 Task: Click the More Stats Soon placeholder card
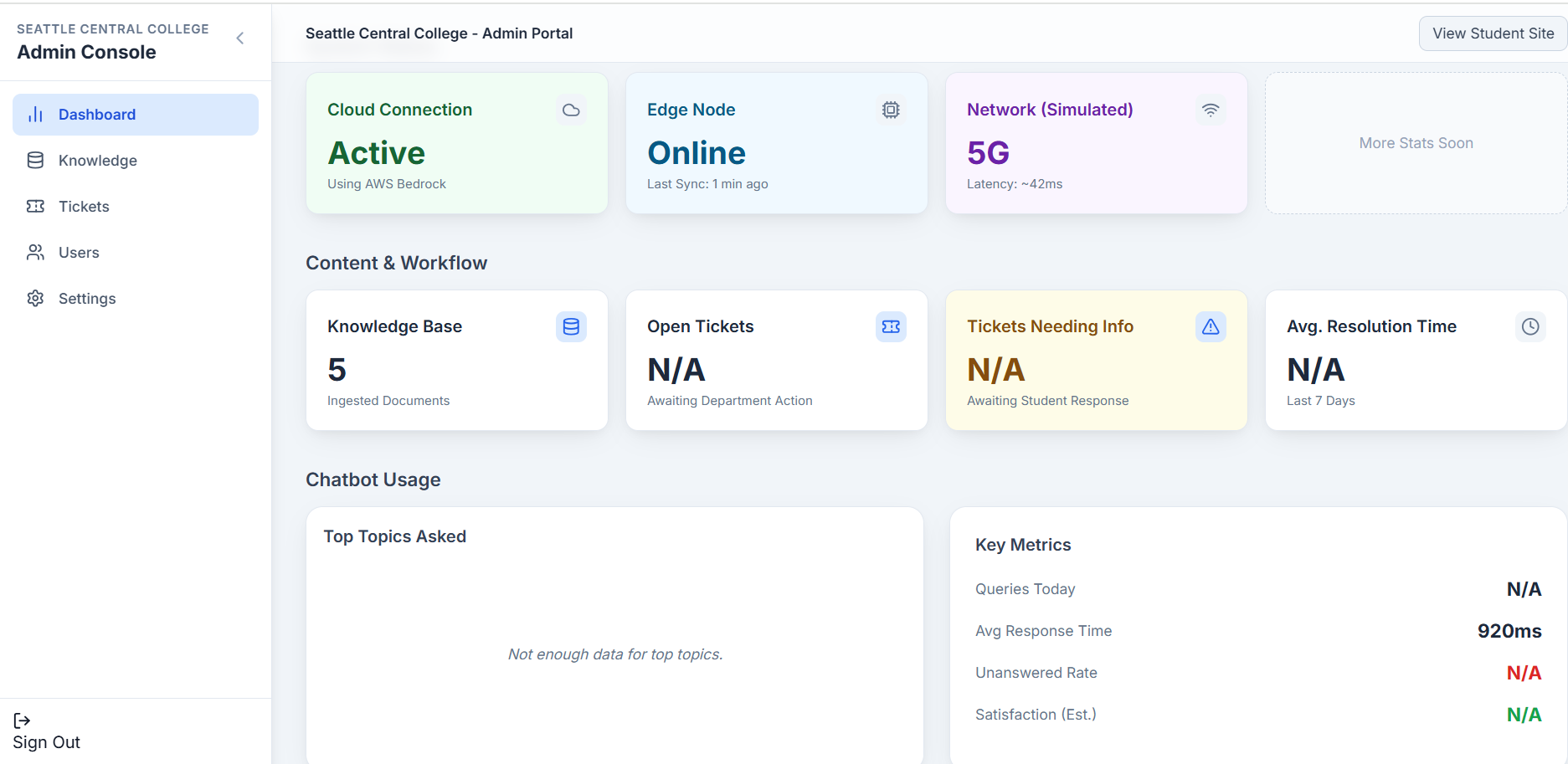[1416, 143]
